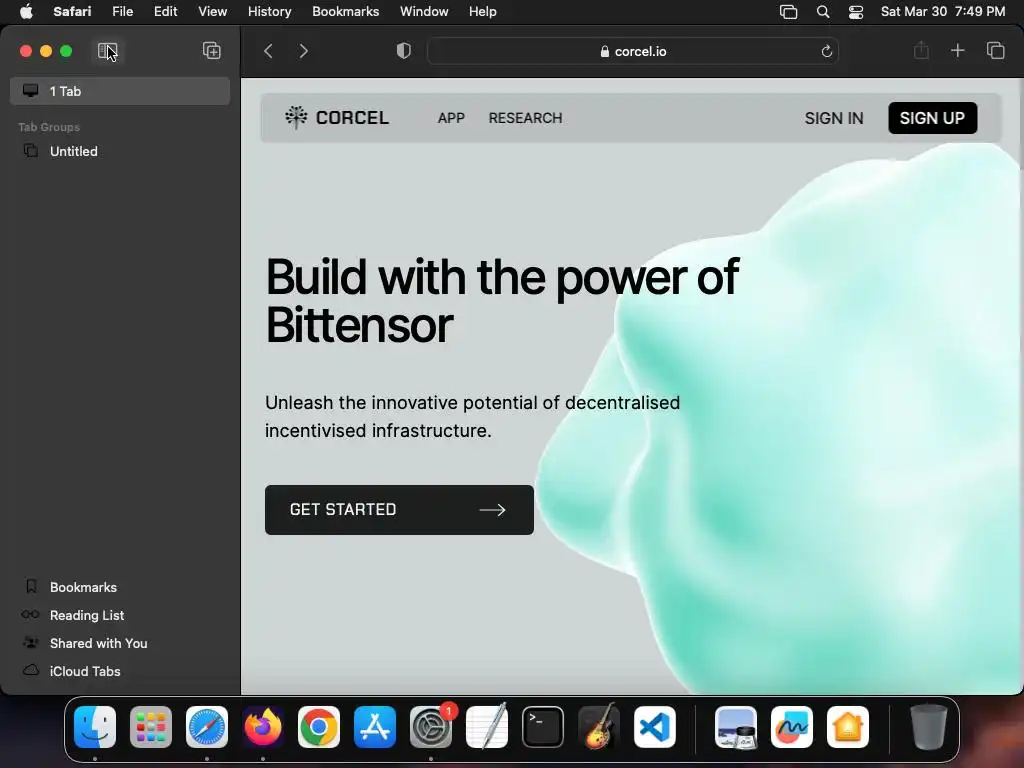
Task: Launch Visual Studio Code from Dock
Action: tap(654, 727)
